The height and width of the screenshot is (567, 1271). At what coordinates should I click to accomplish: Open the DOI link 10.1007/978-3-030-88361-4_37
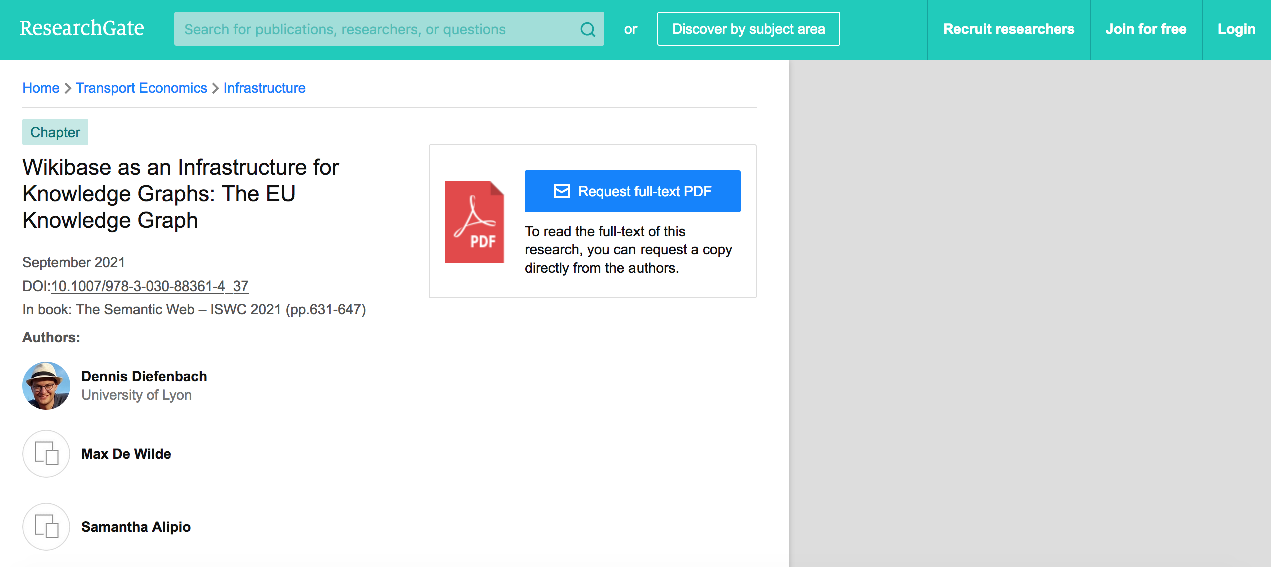150,286
